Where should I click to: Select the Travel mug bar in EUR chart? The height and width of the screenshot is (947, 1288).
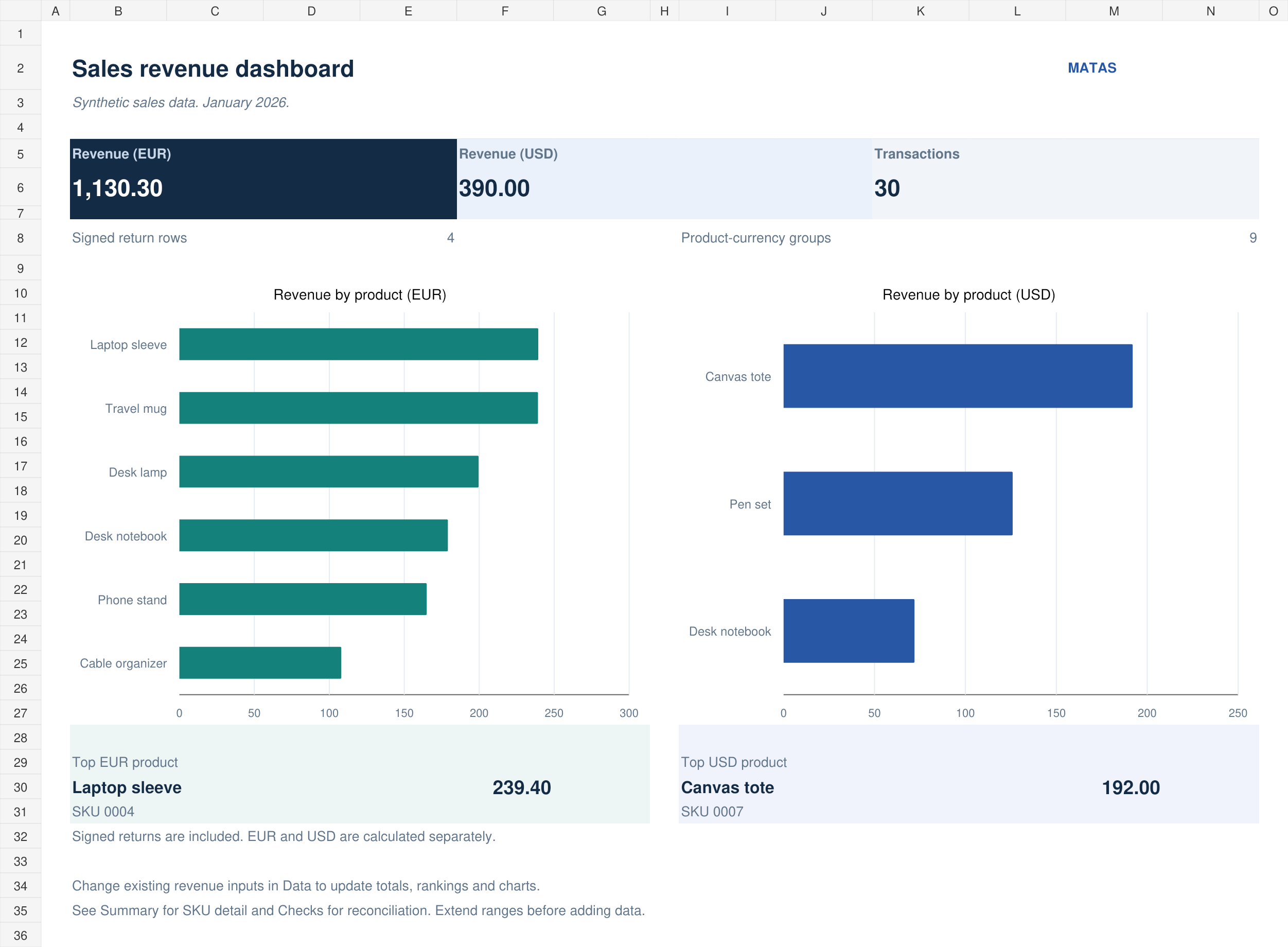tap(358, 408)
